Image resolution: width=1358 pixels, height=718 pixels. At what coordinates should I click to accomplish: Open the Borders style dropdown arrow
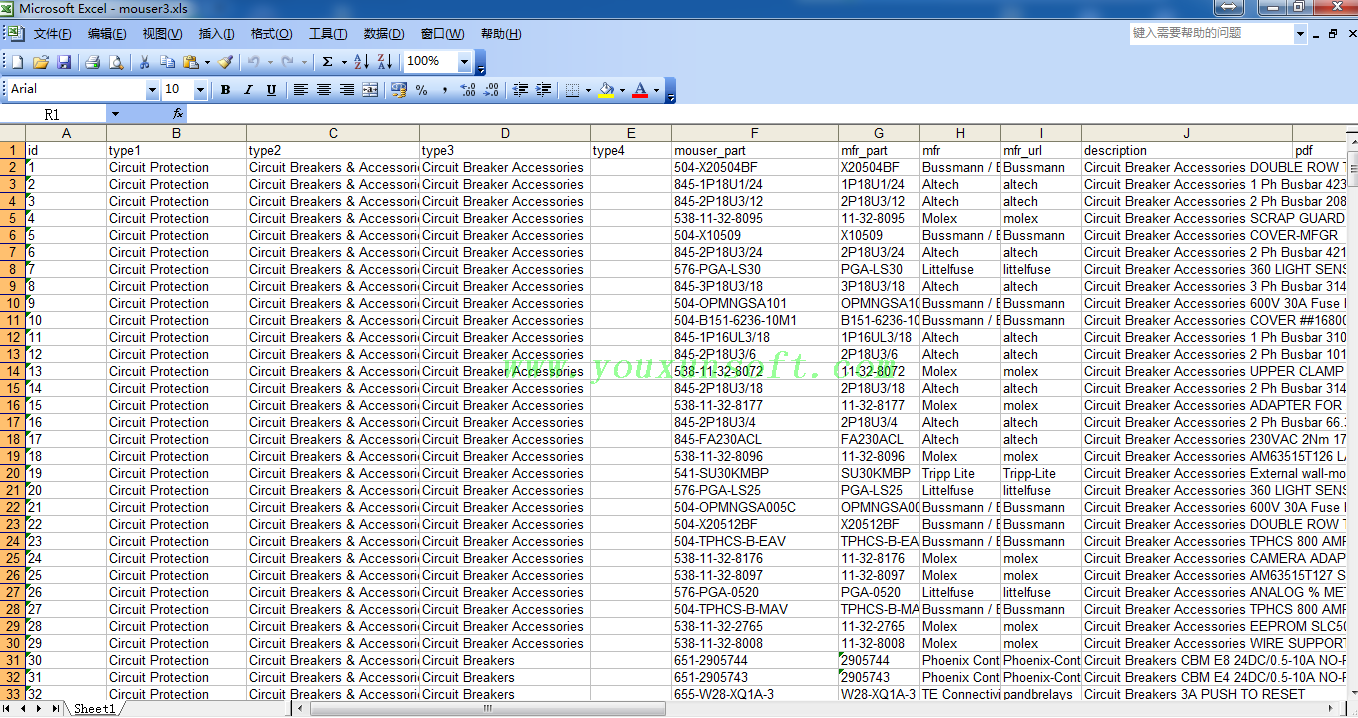[589, 90]
